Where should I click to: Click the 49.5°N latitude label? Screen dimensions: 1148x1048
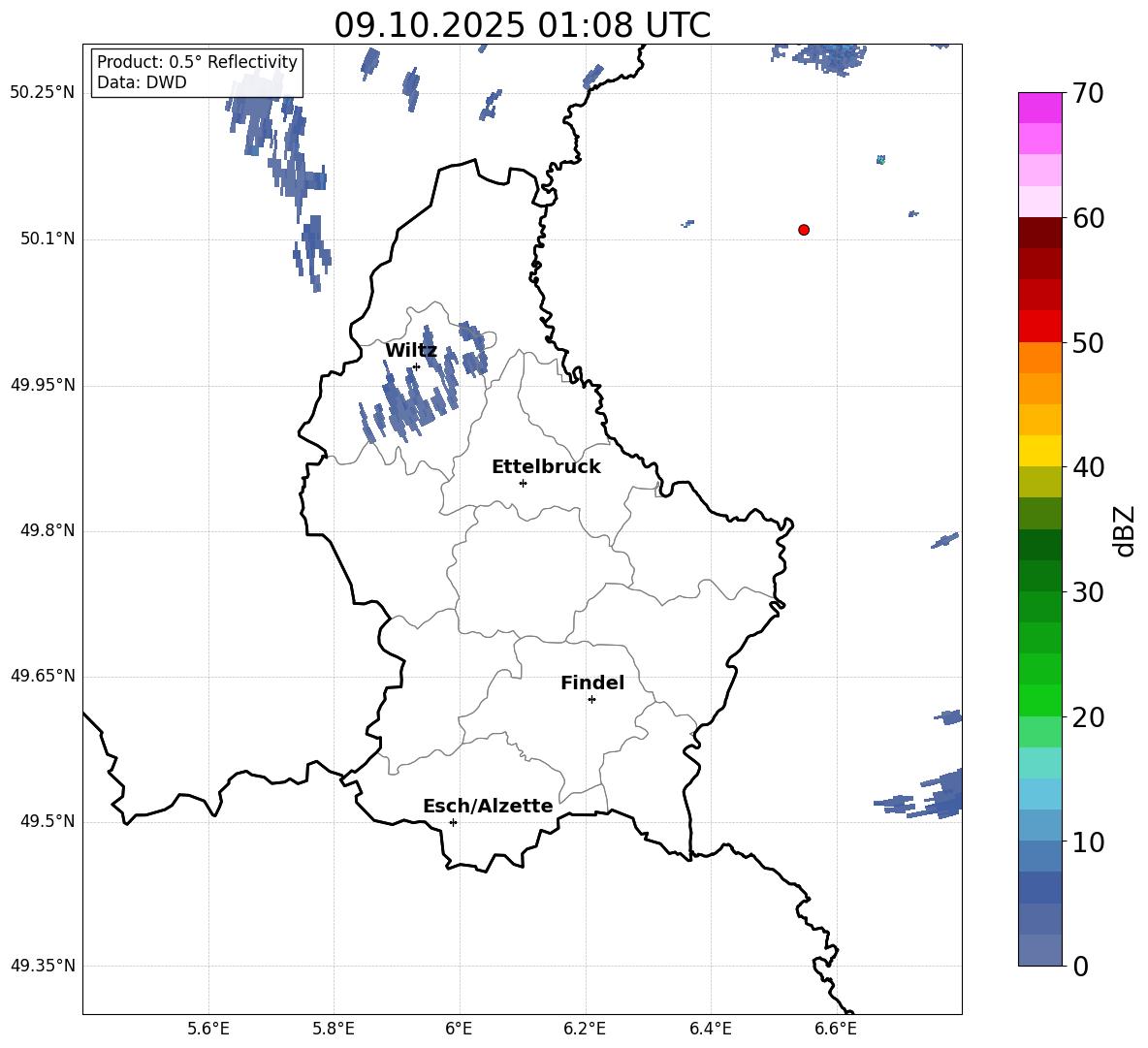(48, 822)
